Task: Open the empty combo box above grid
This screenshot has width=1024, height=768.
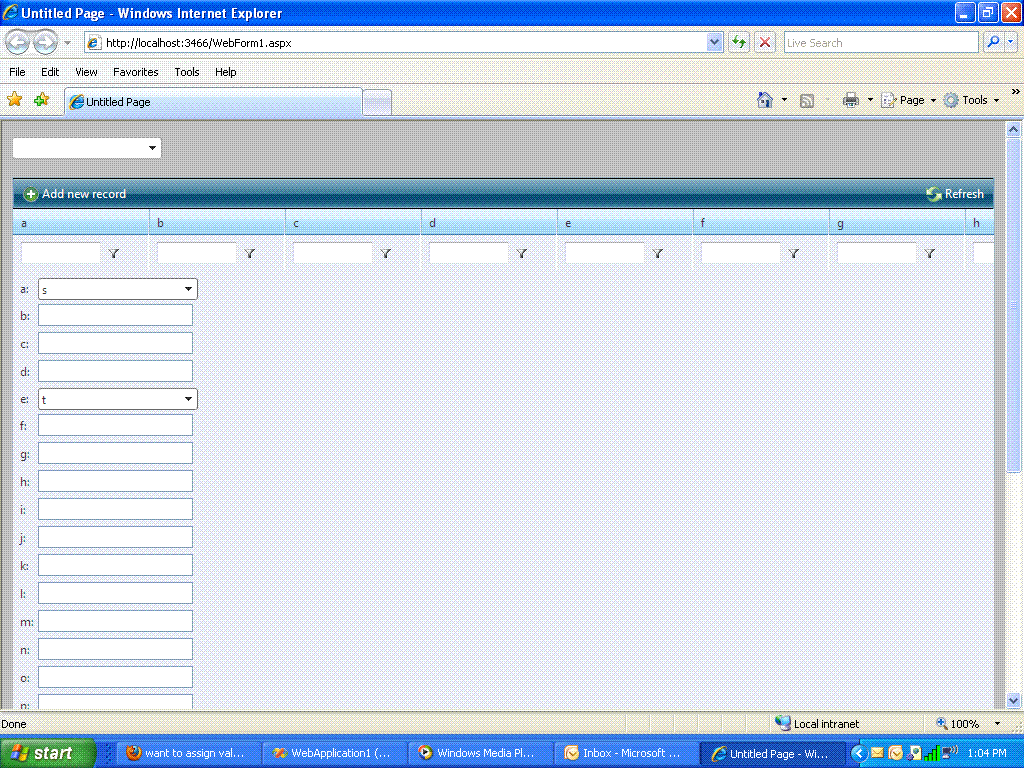Action: [87, 148]
